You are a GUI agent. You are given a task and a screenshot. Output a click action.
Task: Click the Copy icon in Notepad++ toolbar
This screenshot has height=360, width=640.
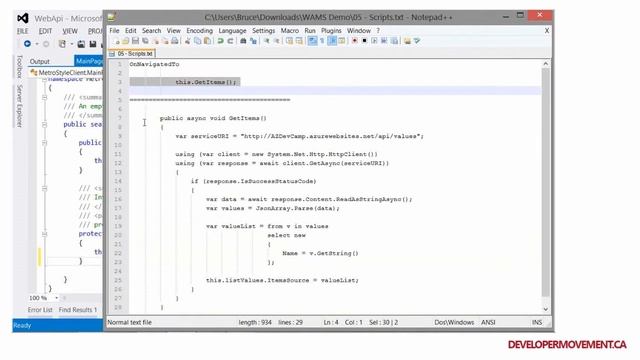(198, 41)
